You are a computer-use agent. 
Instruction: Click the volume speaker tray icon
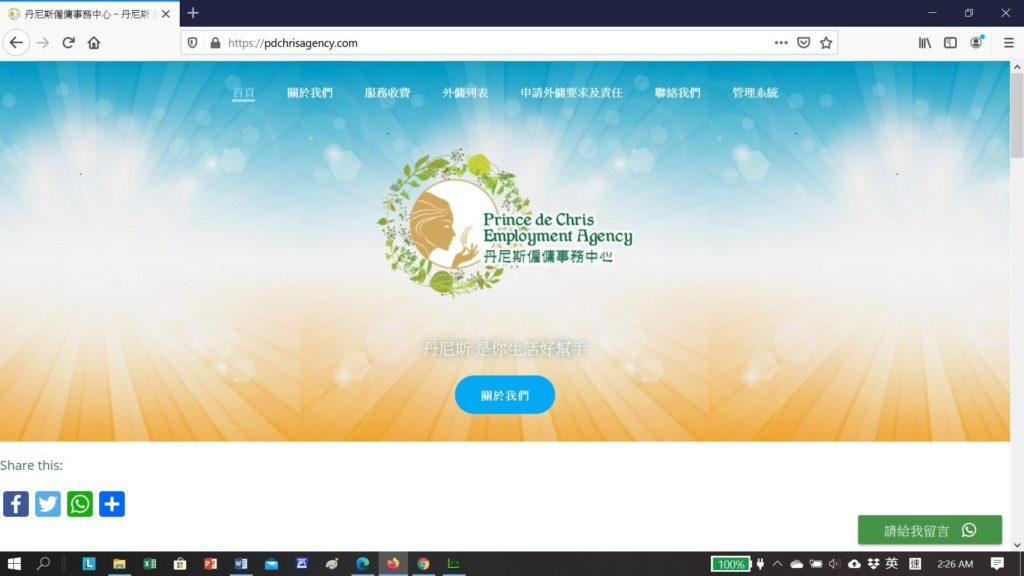(x=834, y=564)
